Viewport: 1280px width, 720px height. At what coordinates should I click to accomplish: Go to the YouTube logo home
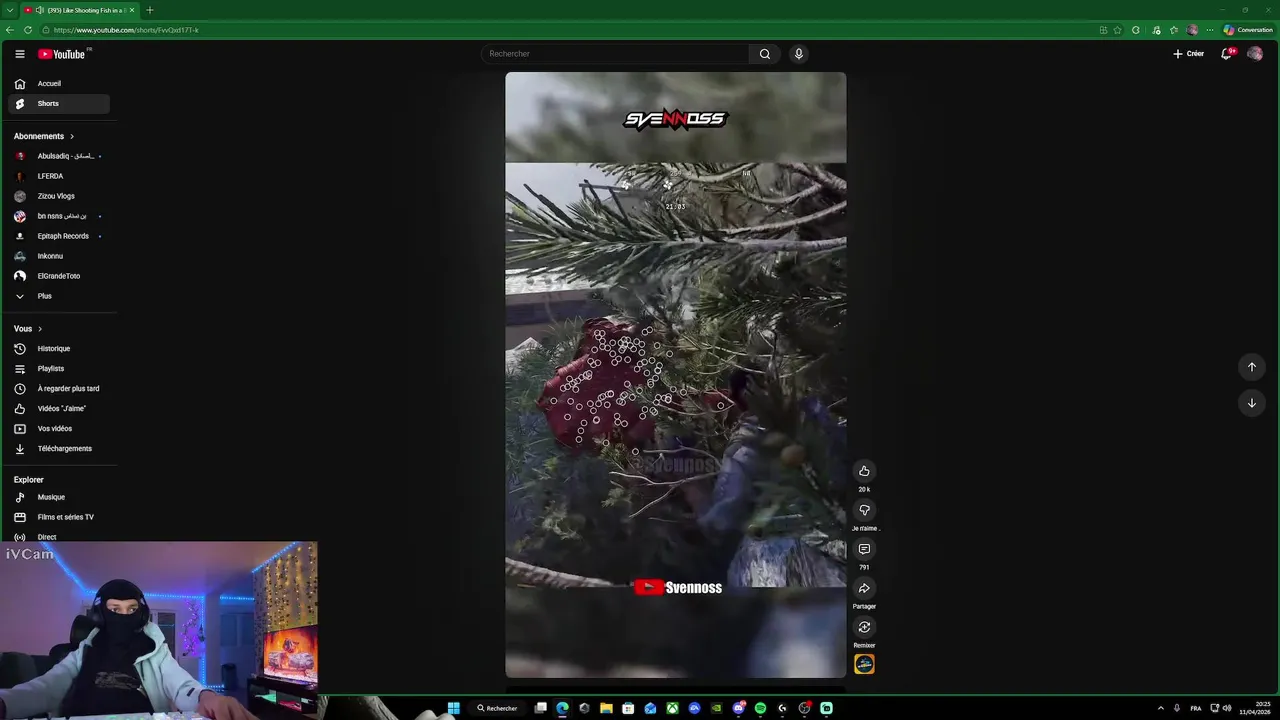coord(62,54)
